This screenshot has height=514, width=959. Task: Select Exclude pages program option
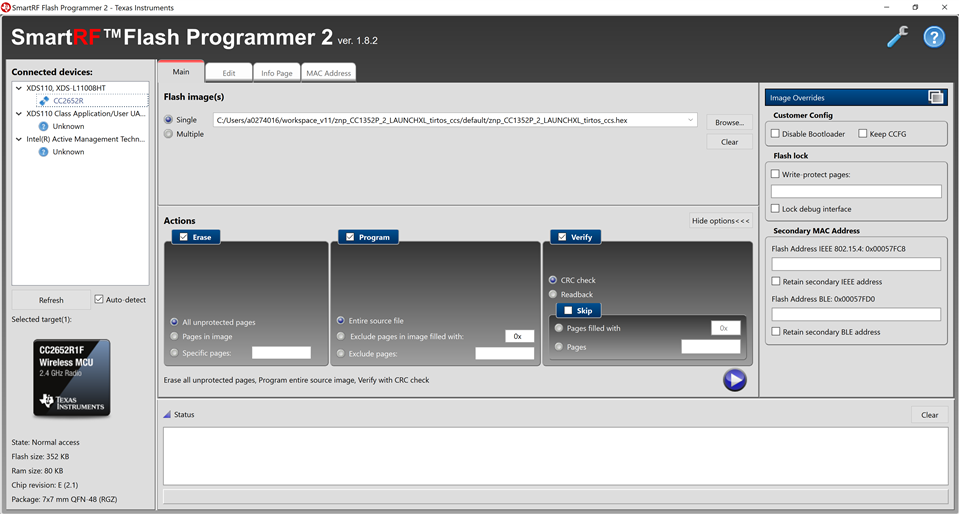(x=341, y=354)
